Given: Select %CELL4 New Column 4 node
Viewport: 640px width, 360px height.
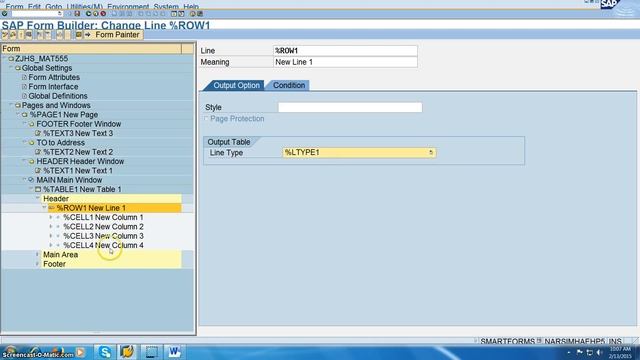Looking at the screenshot, I should coord(103,245).
